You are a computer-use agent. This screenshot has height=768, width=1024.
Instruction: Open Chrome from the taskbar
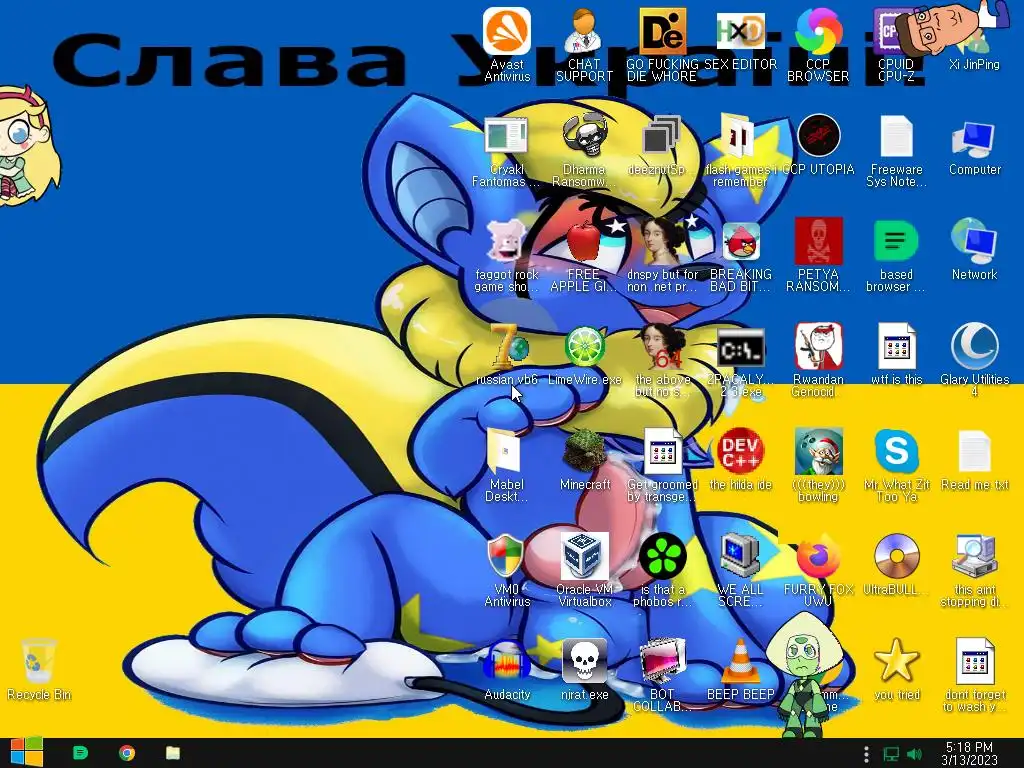(x=127, y=753)
